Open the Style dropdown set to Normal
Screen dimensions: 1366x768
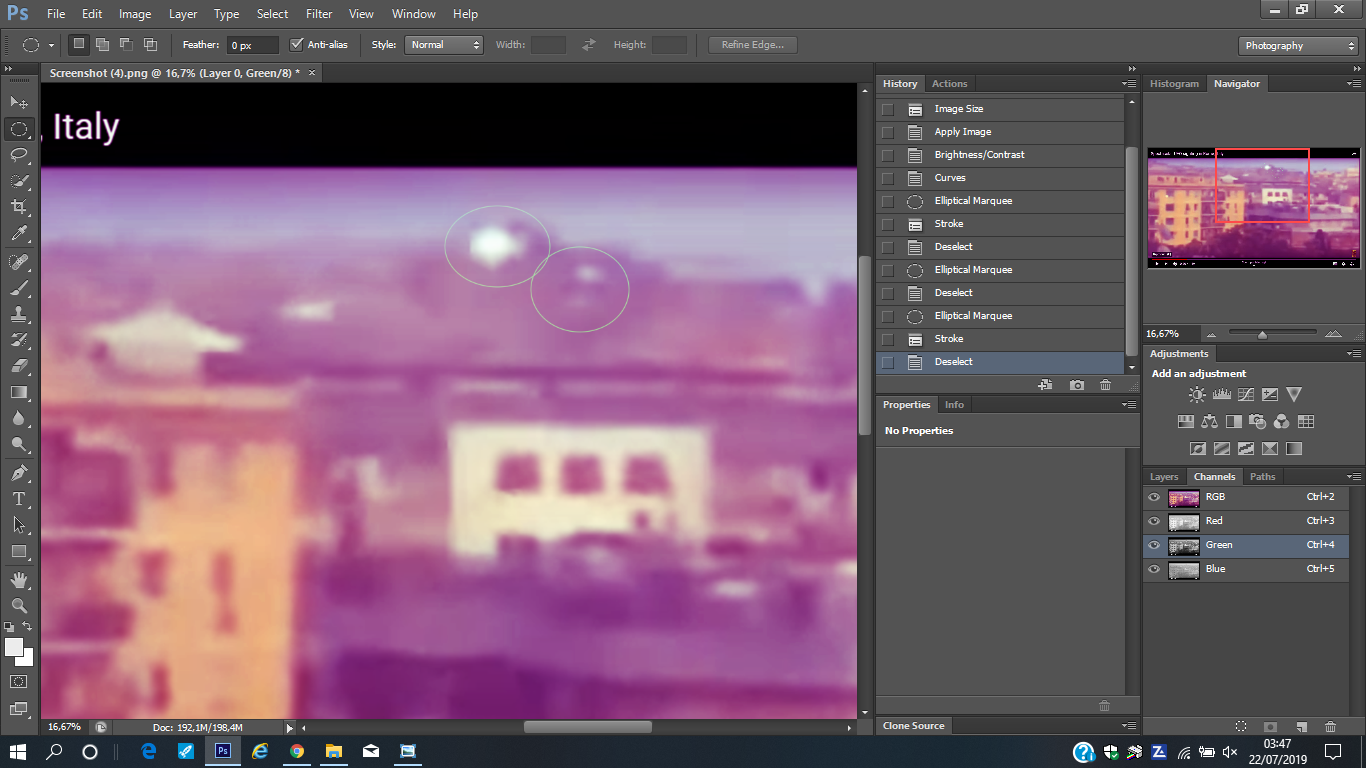444,45
